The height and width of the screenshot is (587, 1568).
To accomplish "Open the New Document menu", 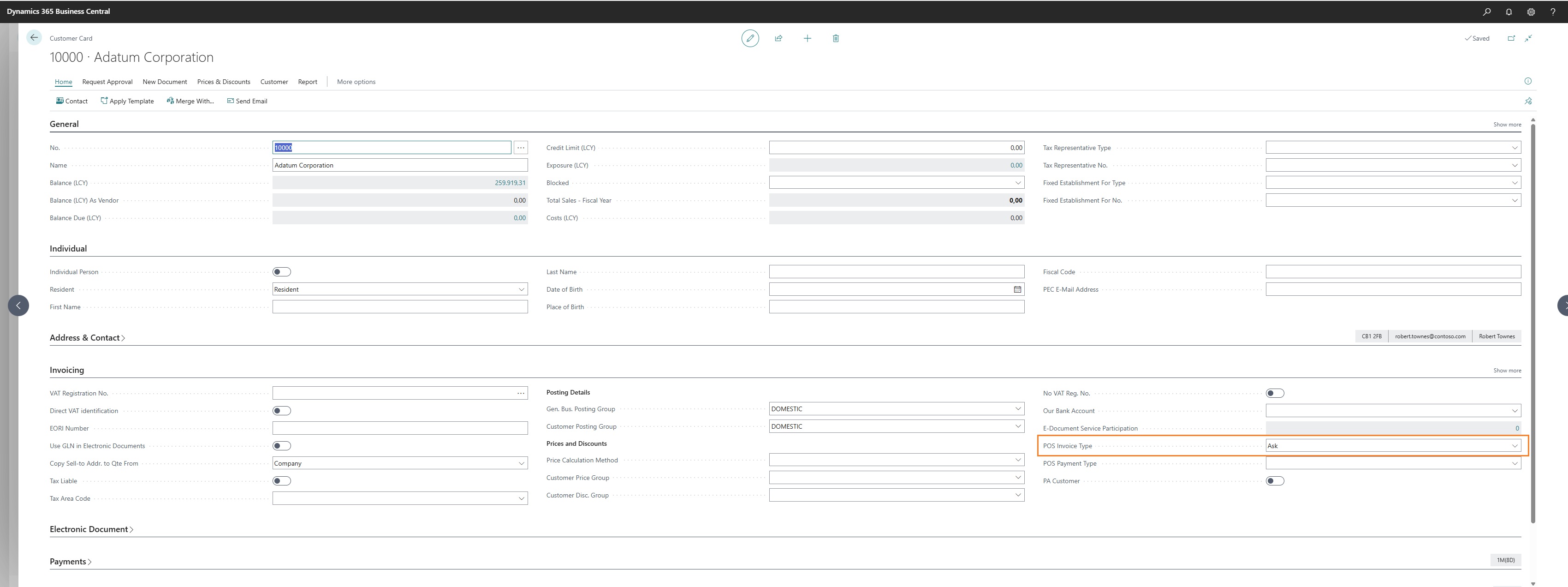I will (164, 82).
